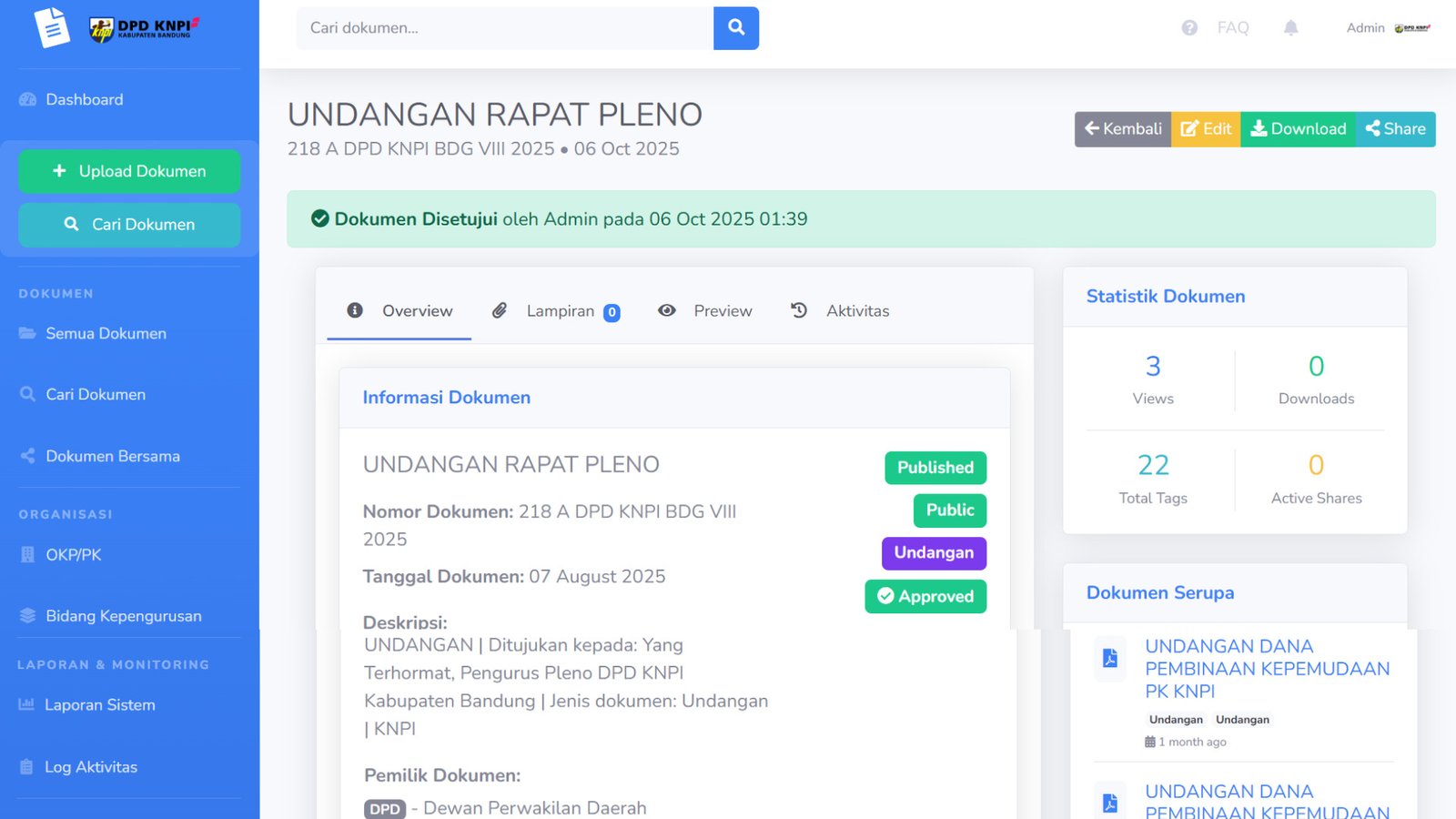Open the UNDANGAN DANA PEMBINAAN KEPEMUDAAN PK KNPI link

tap(1268, 668)
